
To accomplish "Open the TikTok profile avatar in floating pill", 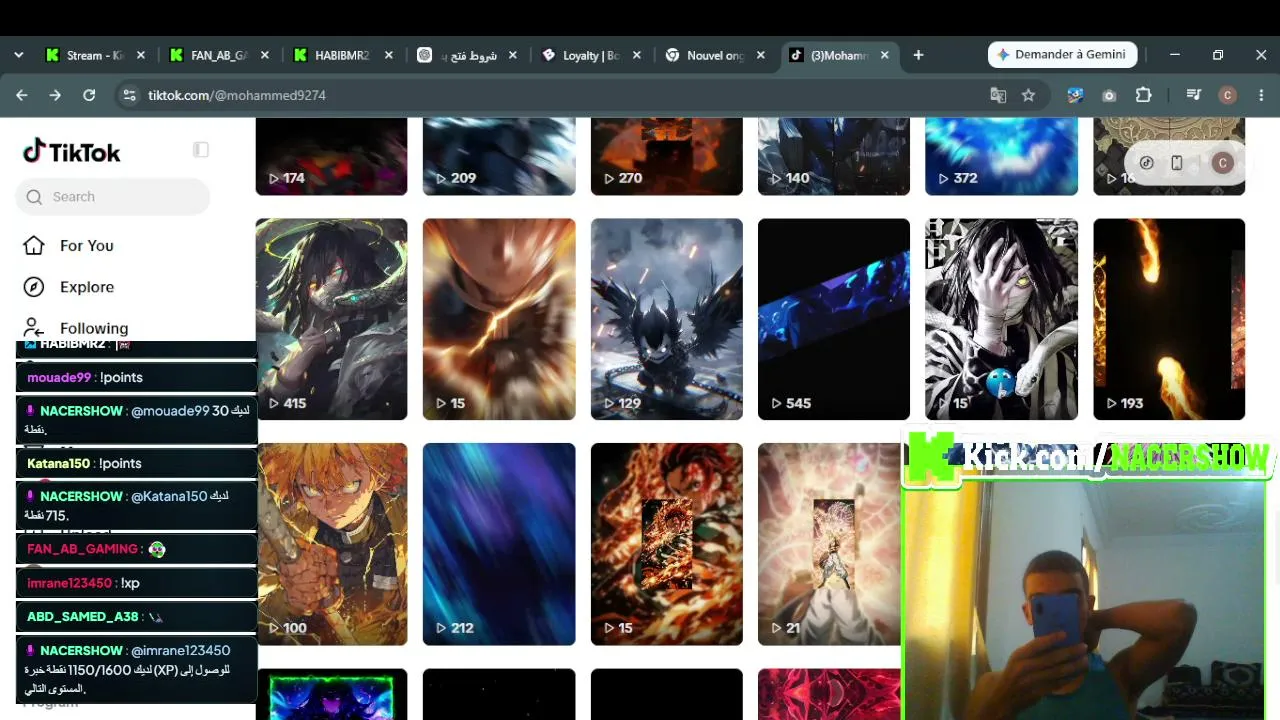I will pyautogui.click(x=1222, y=163).
